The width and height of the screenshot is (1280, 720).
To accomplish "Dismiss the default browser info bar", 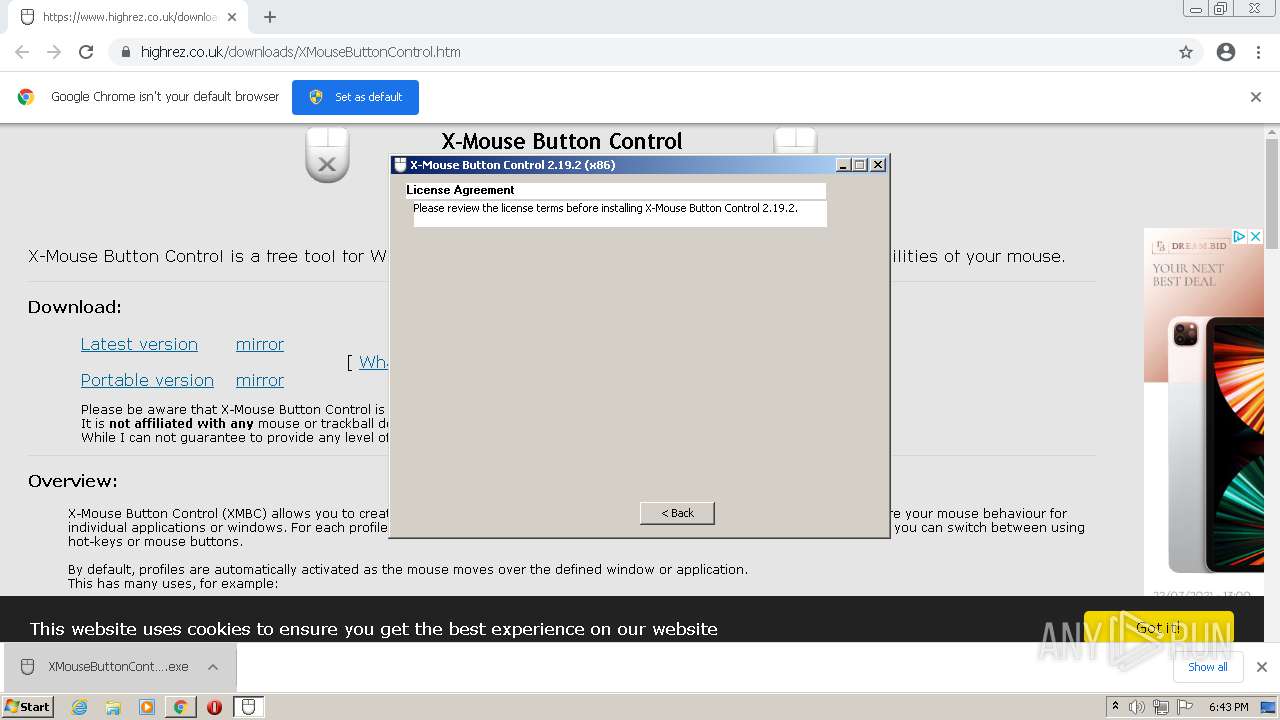I will tap(1256, 97).
